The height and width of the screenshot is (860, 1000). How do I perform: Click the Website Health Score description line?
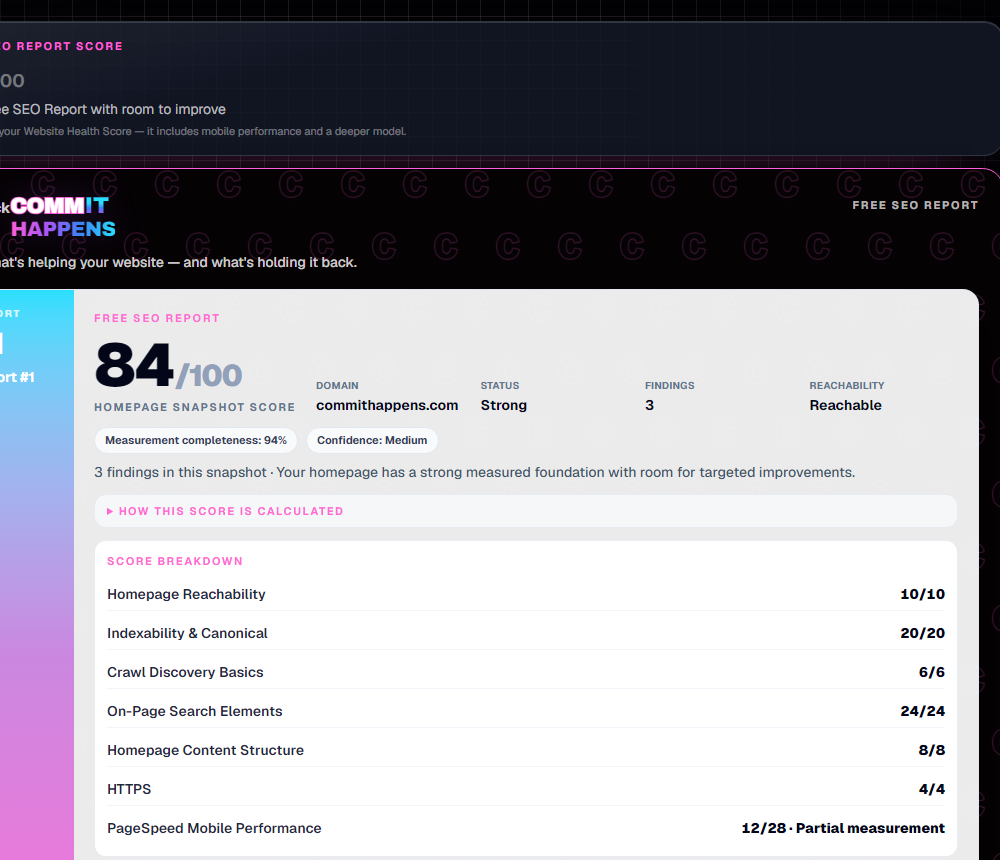pos(203,131)
